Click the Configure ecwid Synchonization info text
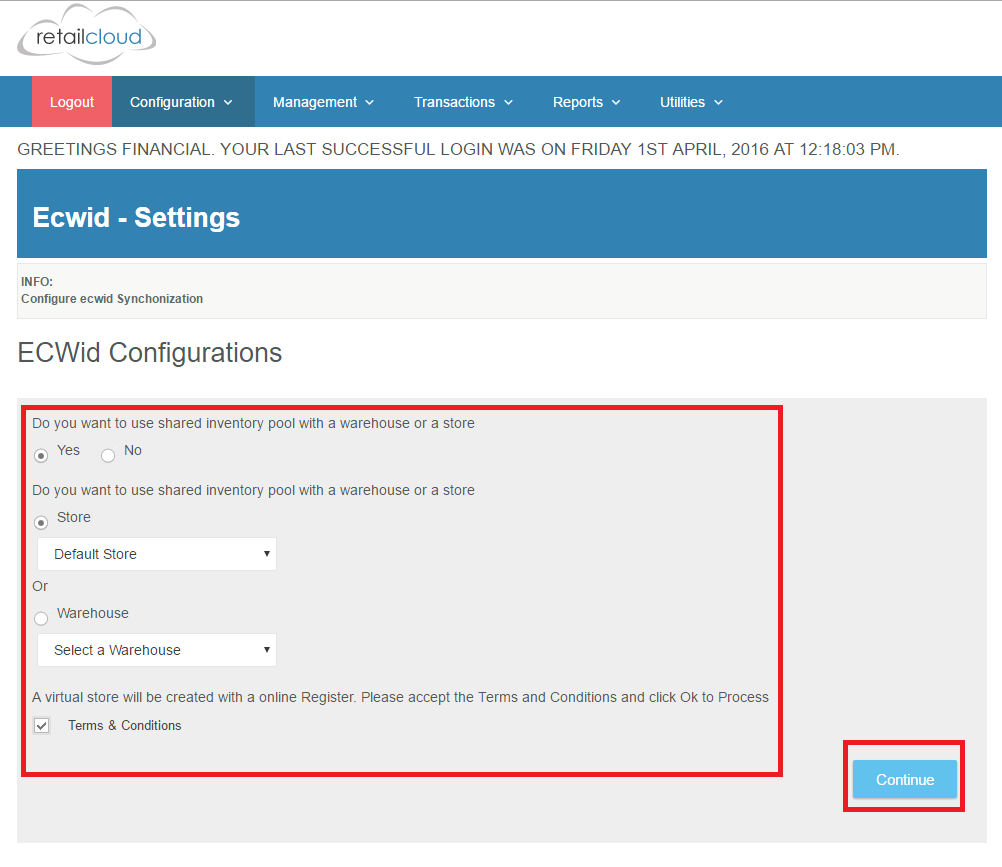The height and width of the screenshot is (867, 1002). pyautogui.click(x=112, y=299)
